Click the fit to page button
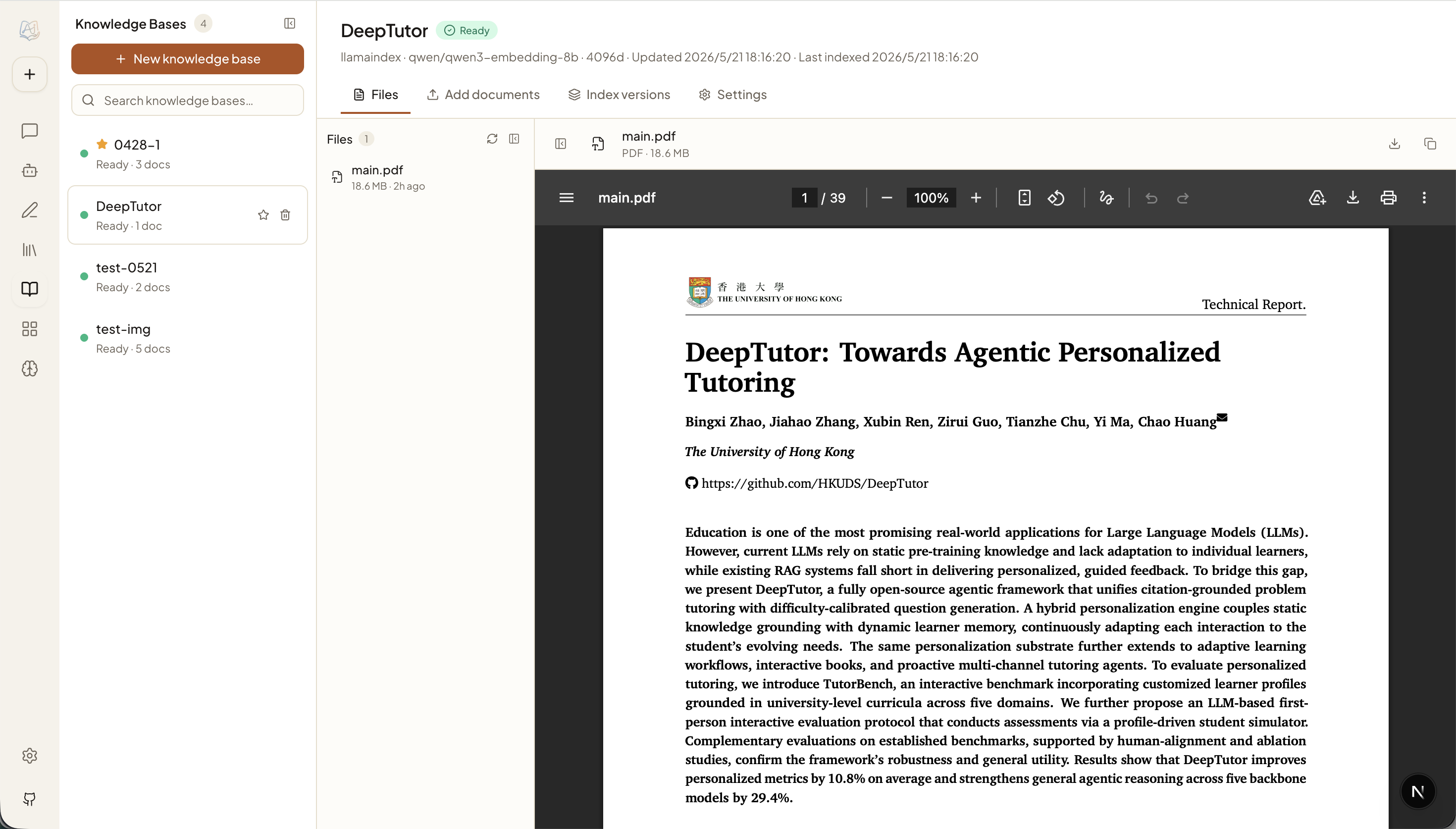Image resolution: width=1456 pixels, height=829 pixels. click(1025, 198)
